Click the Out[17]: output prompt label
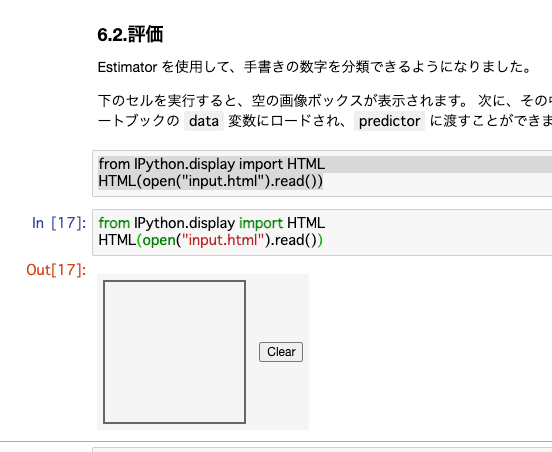 tap(56, 270)
